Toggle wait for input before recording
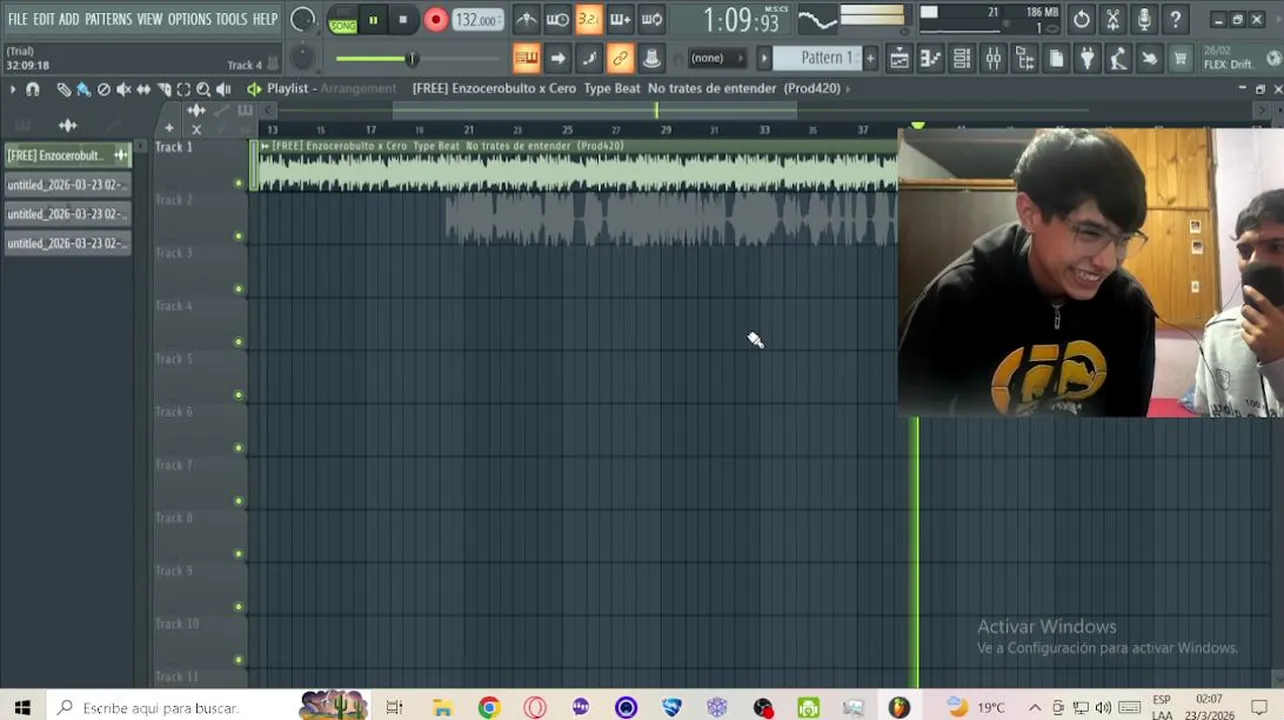Screen dimensions: 1284x720 click(558, 19)
